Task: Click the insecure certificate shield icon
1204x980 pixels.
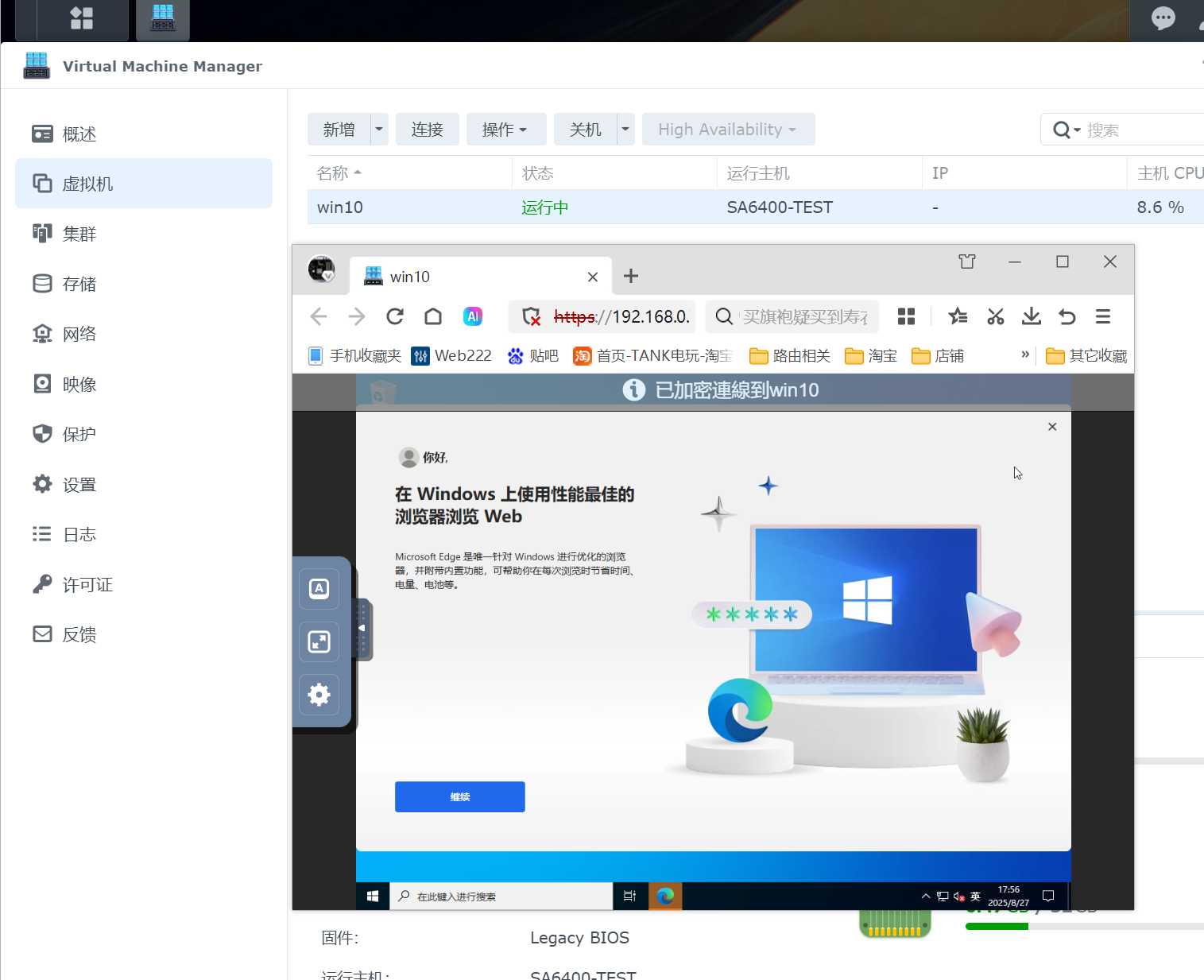Action: [x=532, y=317]
